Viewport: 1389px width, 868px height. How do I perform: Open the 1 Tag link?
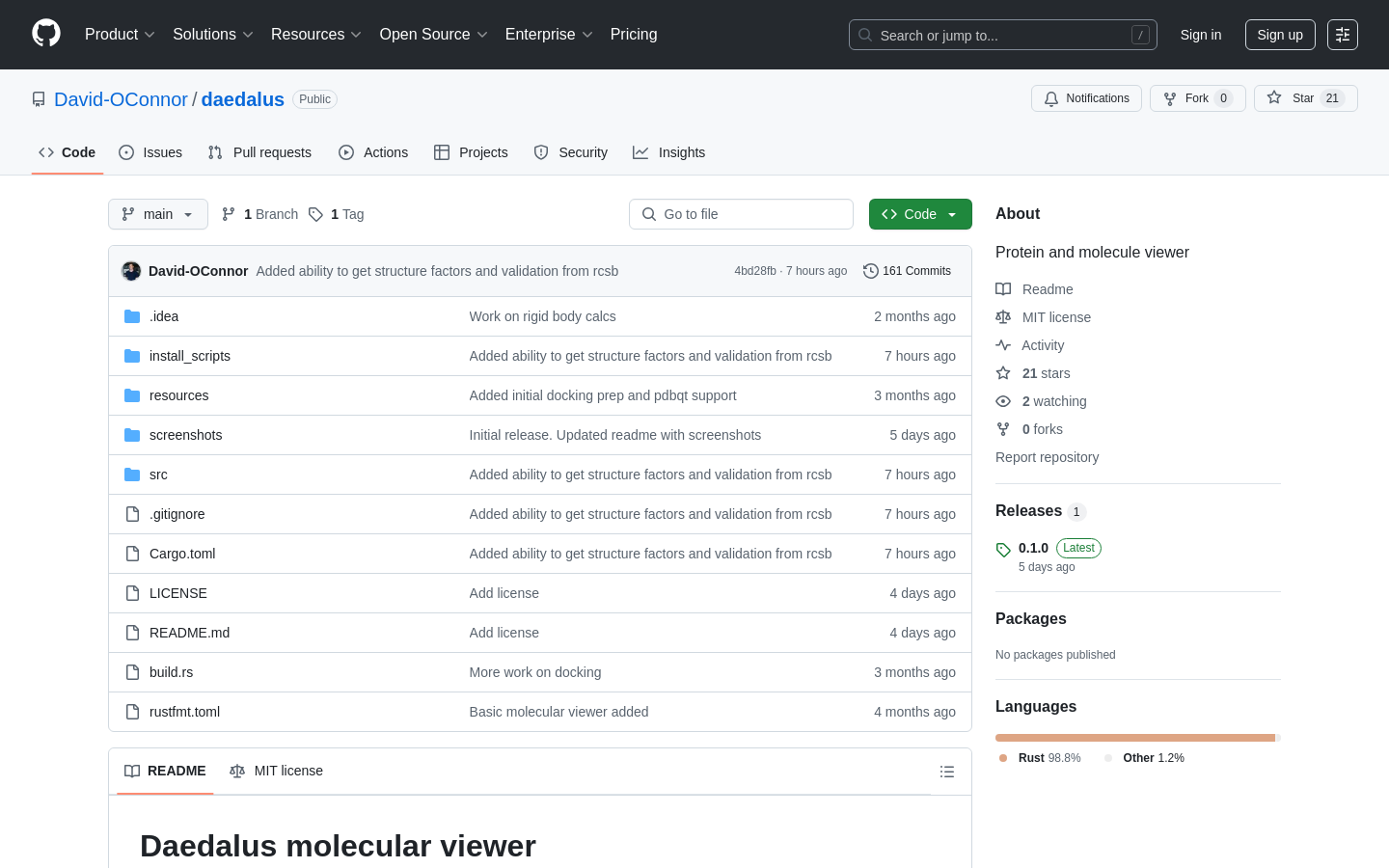coord(336,214)
